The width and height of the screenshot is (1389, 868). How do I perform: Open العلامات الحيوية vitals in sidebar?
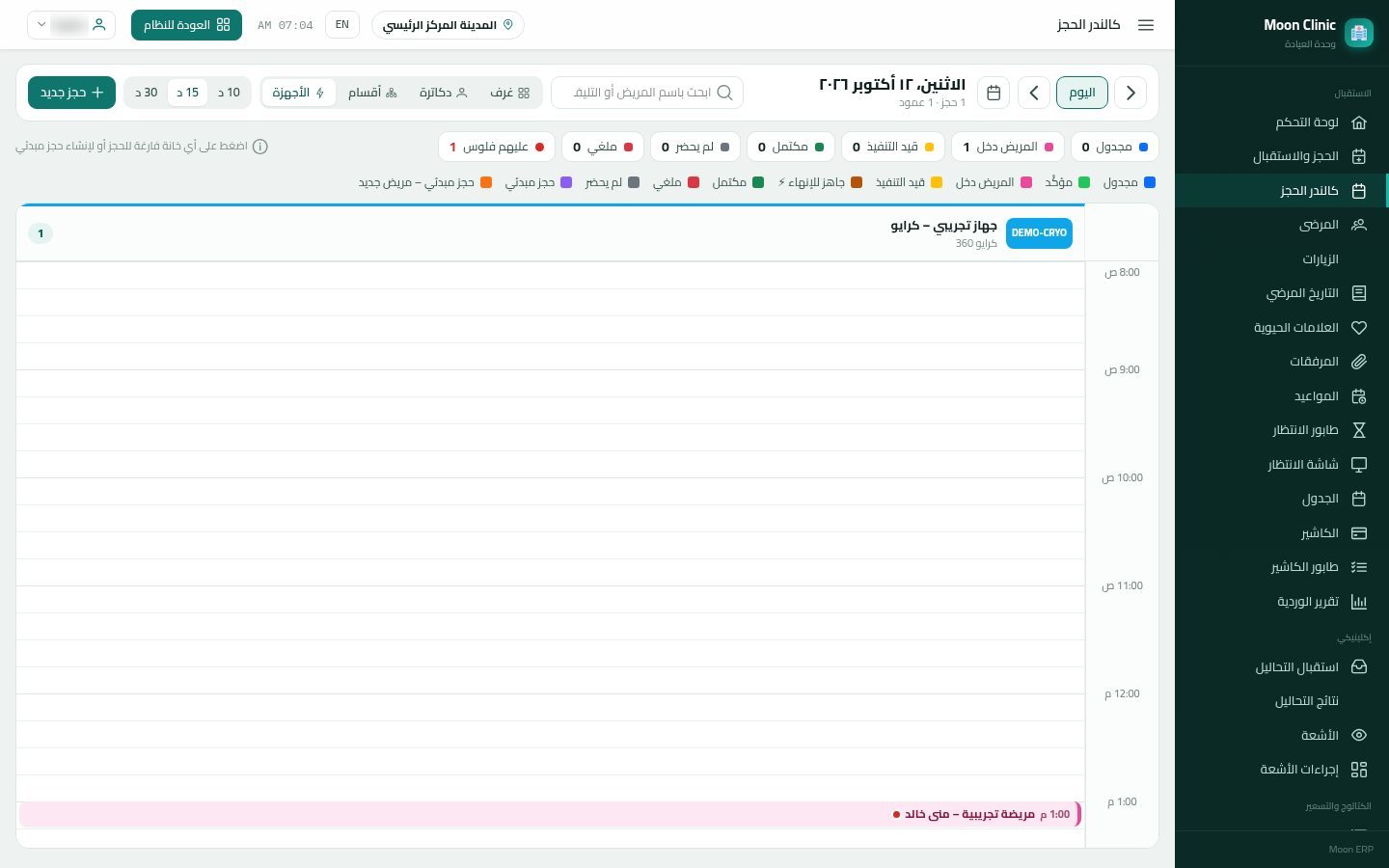pyautogui.click(x=1281, y=328)
